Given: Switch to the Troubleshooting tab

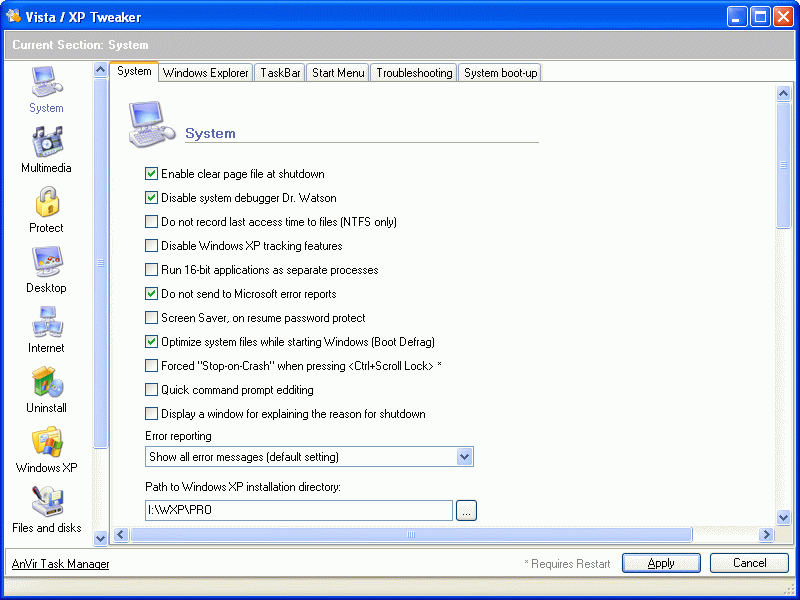Looking at the screenshot, I should (414, 73).
